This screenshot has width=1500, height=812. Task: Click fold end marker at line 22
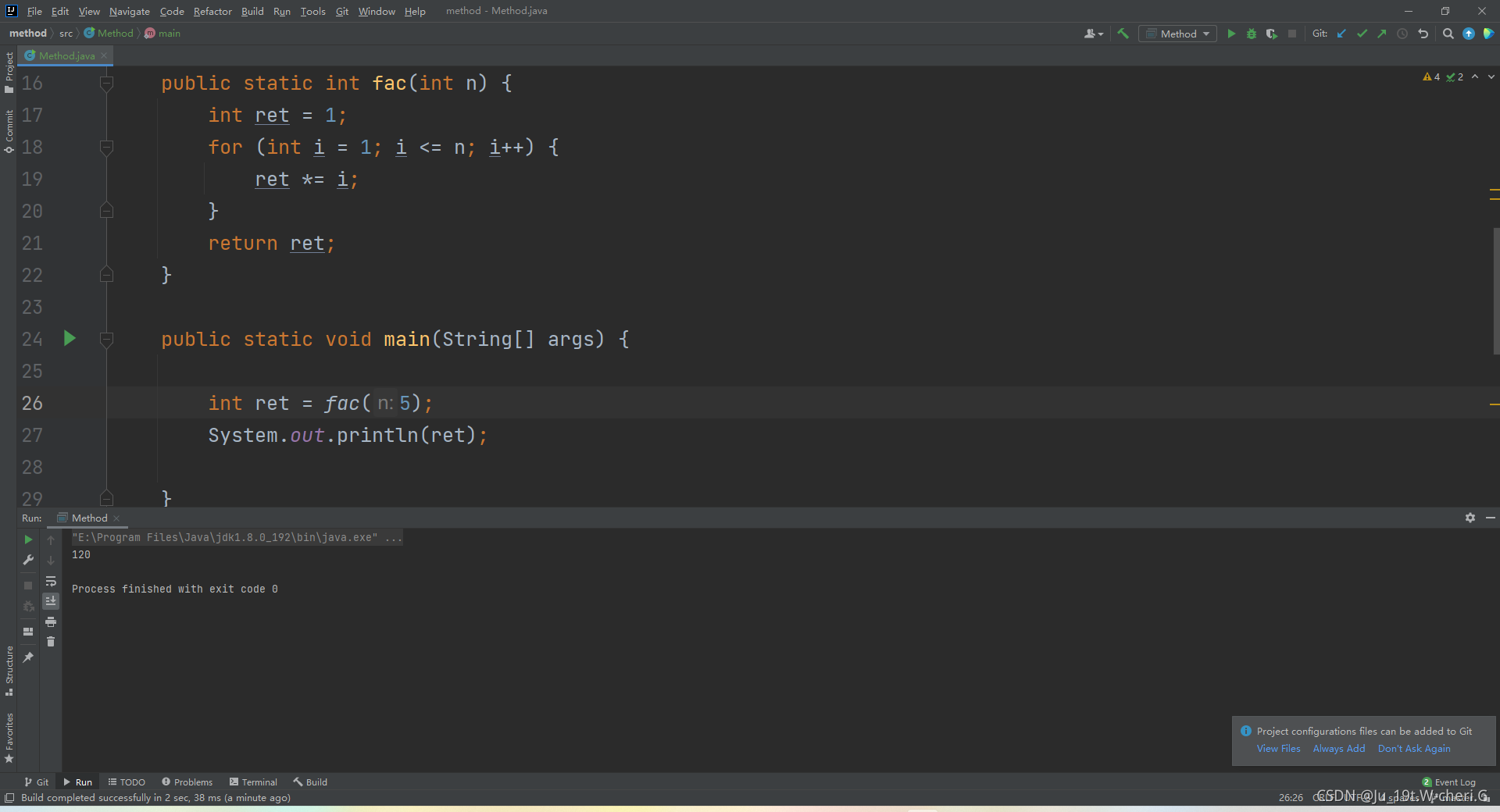point(107,275)
